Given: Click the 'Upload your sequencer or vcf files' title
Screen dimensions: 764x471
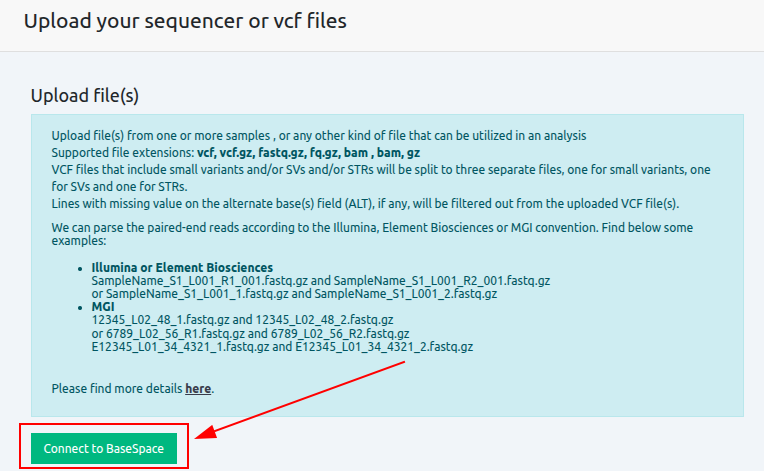Looking at the screenshot, I should pyautogui.click(x=185, y=21).
